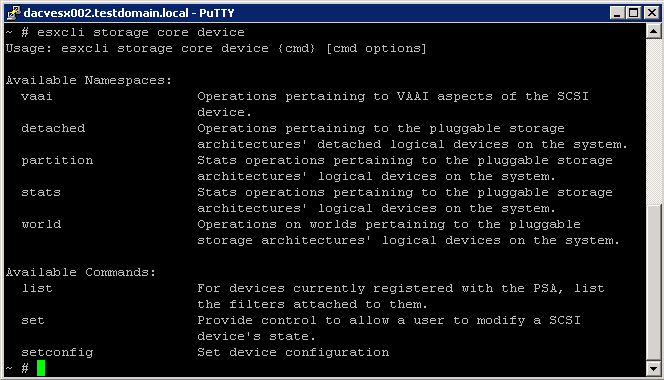Click the 'setconfig' command entry

(x=57, y=352)
